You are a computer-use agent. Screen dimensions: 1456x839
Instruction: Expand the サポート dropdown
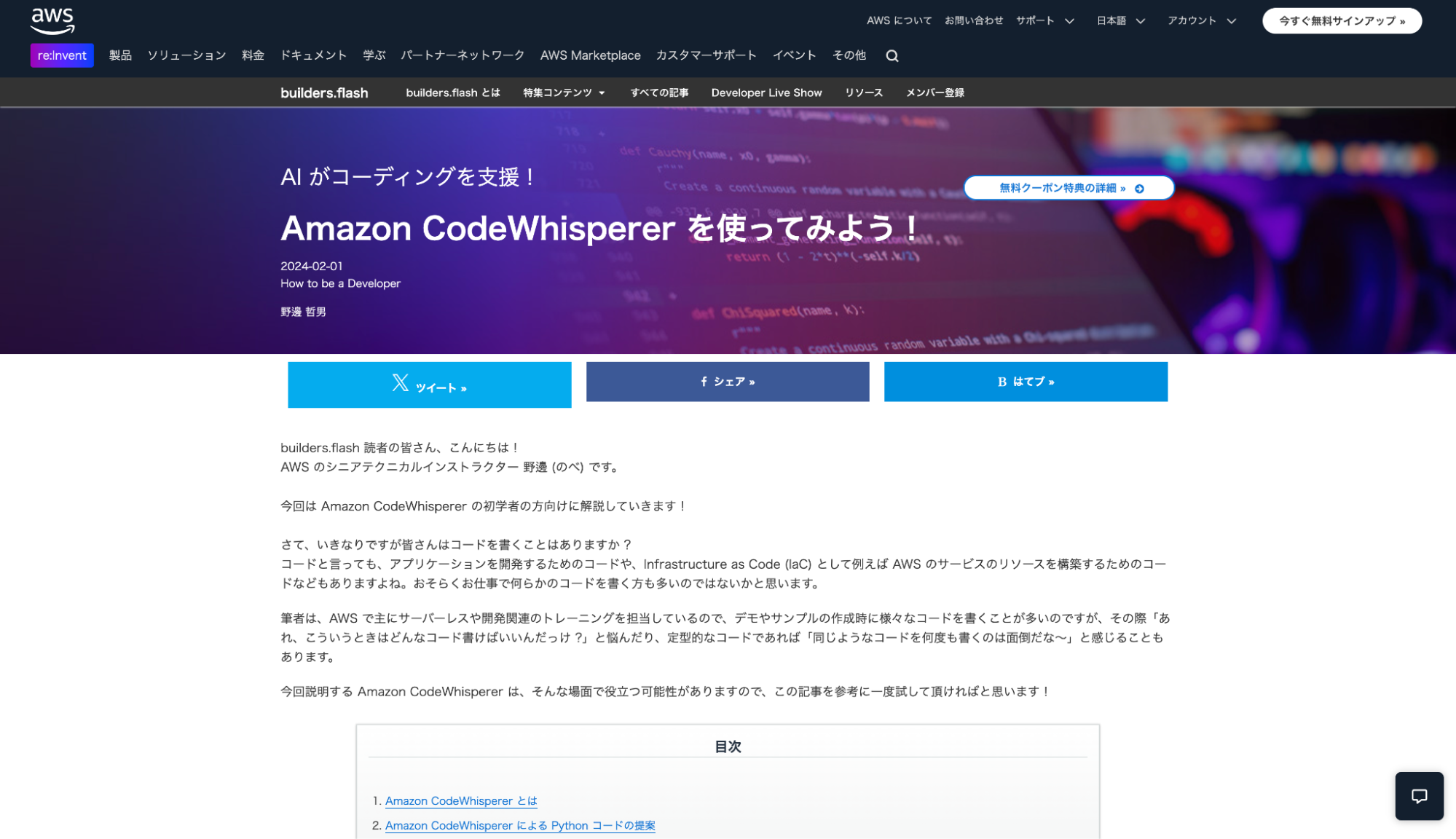1045,20
